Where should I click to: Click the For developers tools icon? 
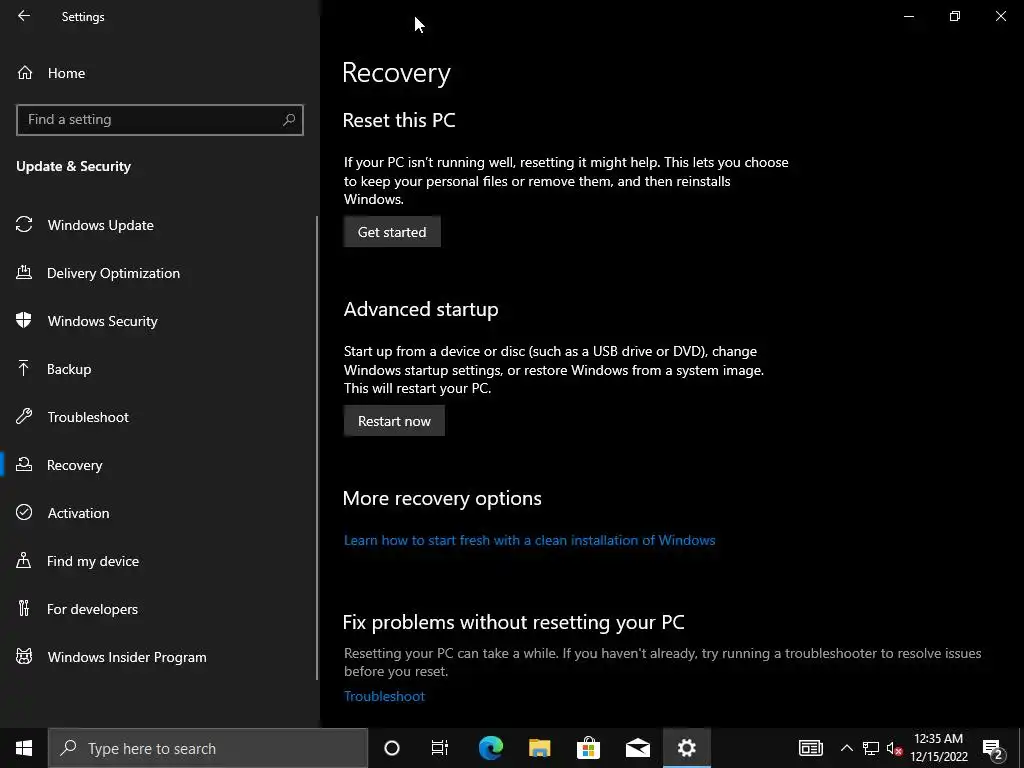pos(24,609)
